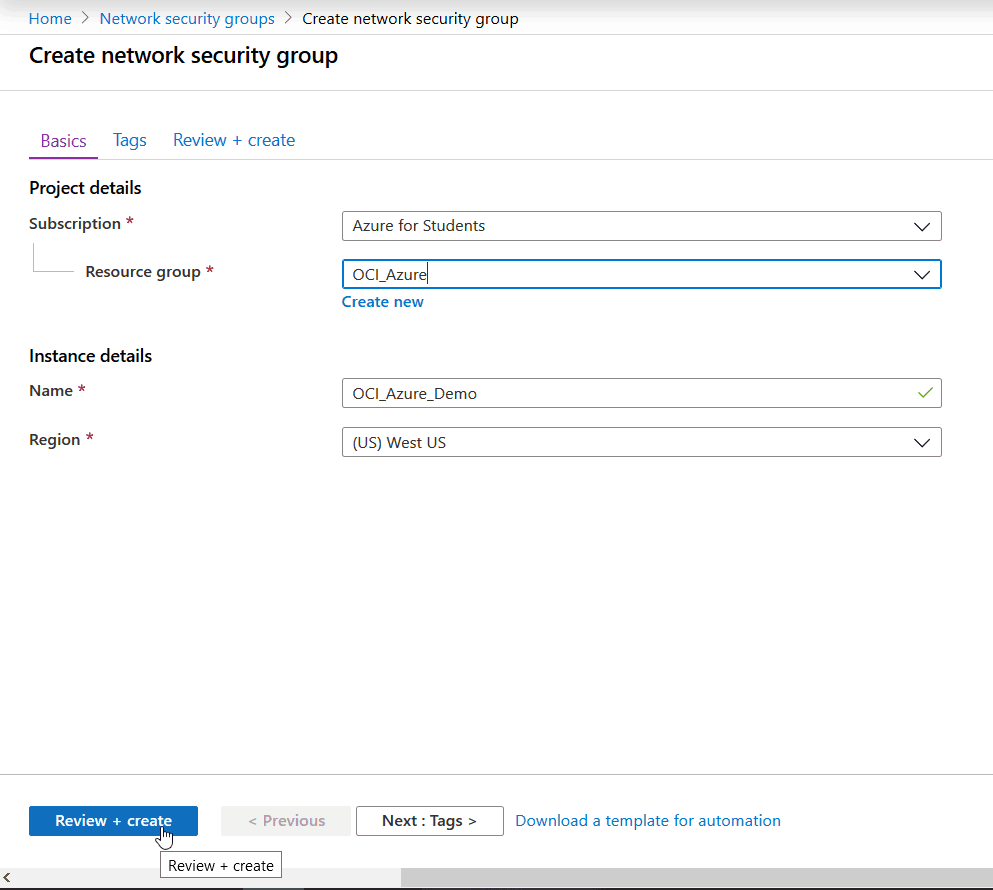Screen dimensions: 993x890
Task: Open Download a template for automation
Action: [x=647, y=820]
